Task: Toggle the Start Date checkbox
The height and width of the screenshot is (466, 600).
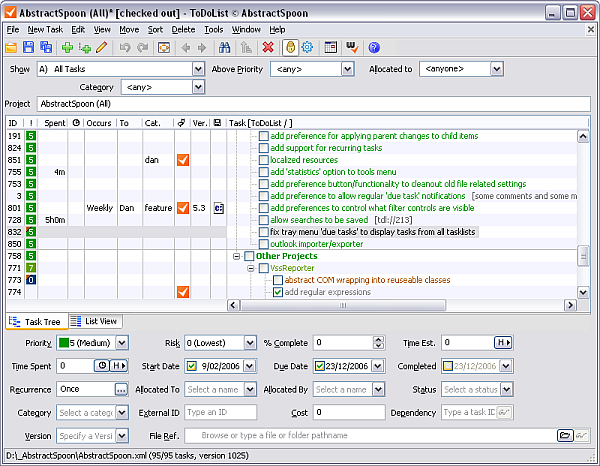Action: pos(192,366)
